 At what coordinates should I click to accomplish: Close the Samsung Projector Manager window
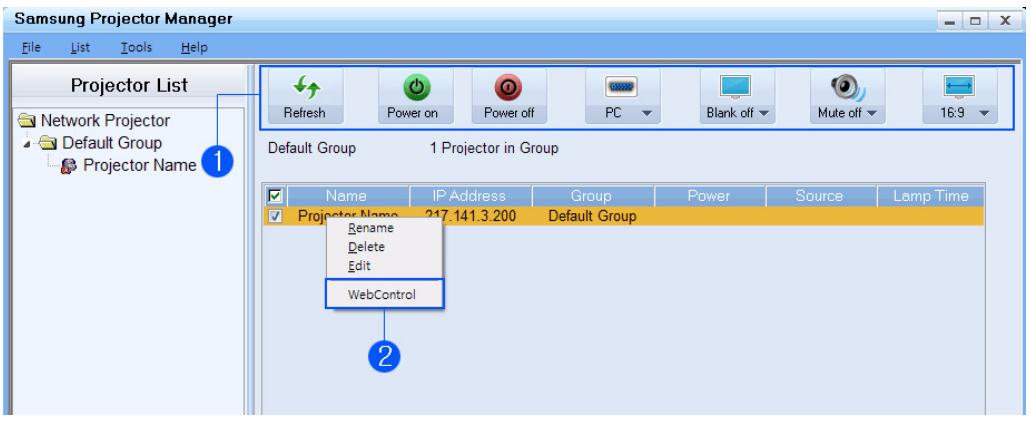point(1005,21)
